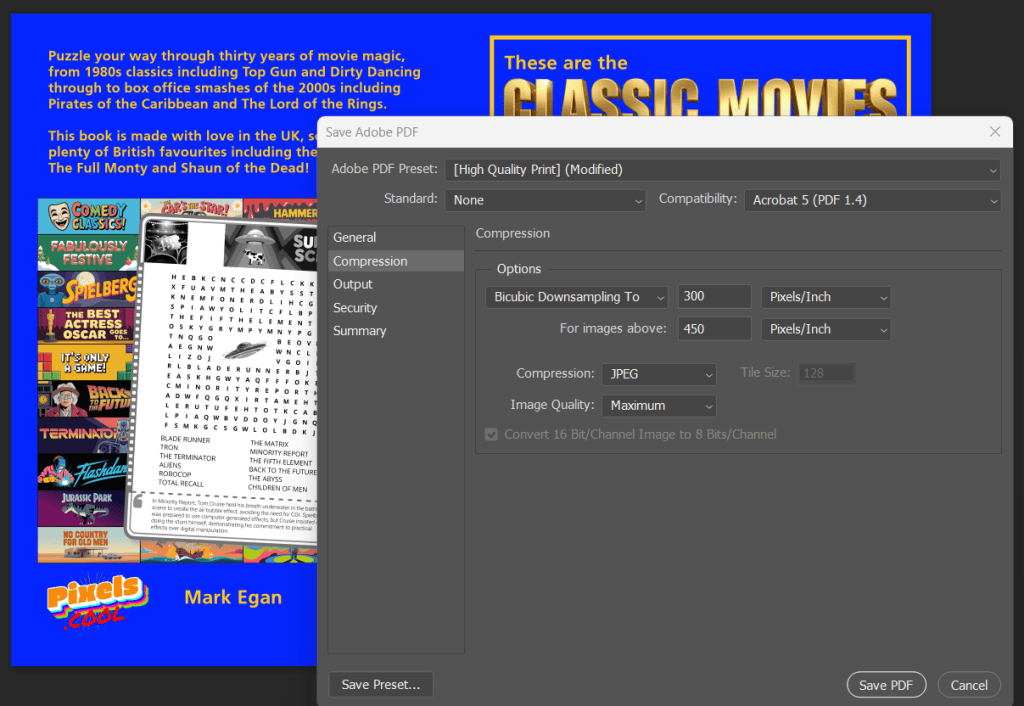
Task: Click the Cancel button
Action: [x=969, y=685]
